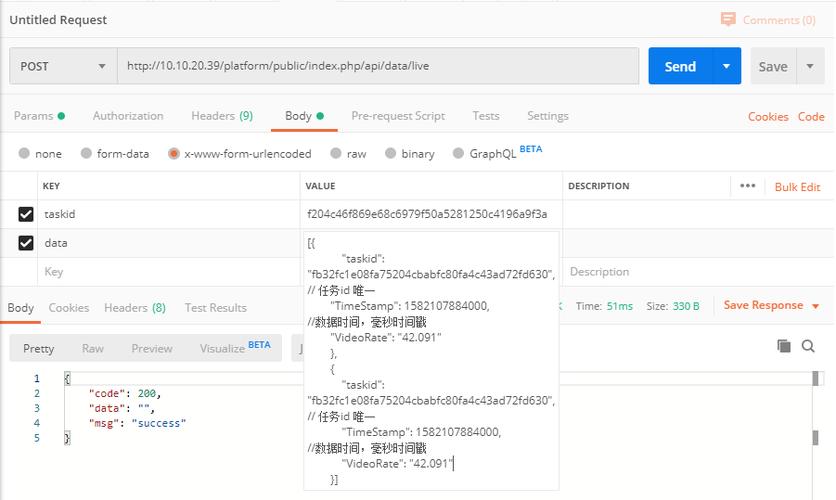Image resolution: width=836 pixels, height=500 pixels.
Task: Select the raw body type
Action: point(348,154)
